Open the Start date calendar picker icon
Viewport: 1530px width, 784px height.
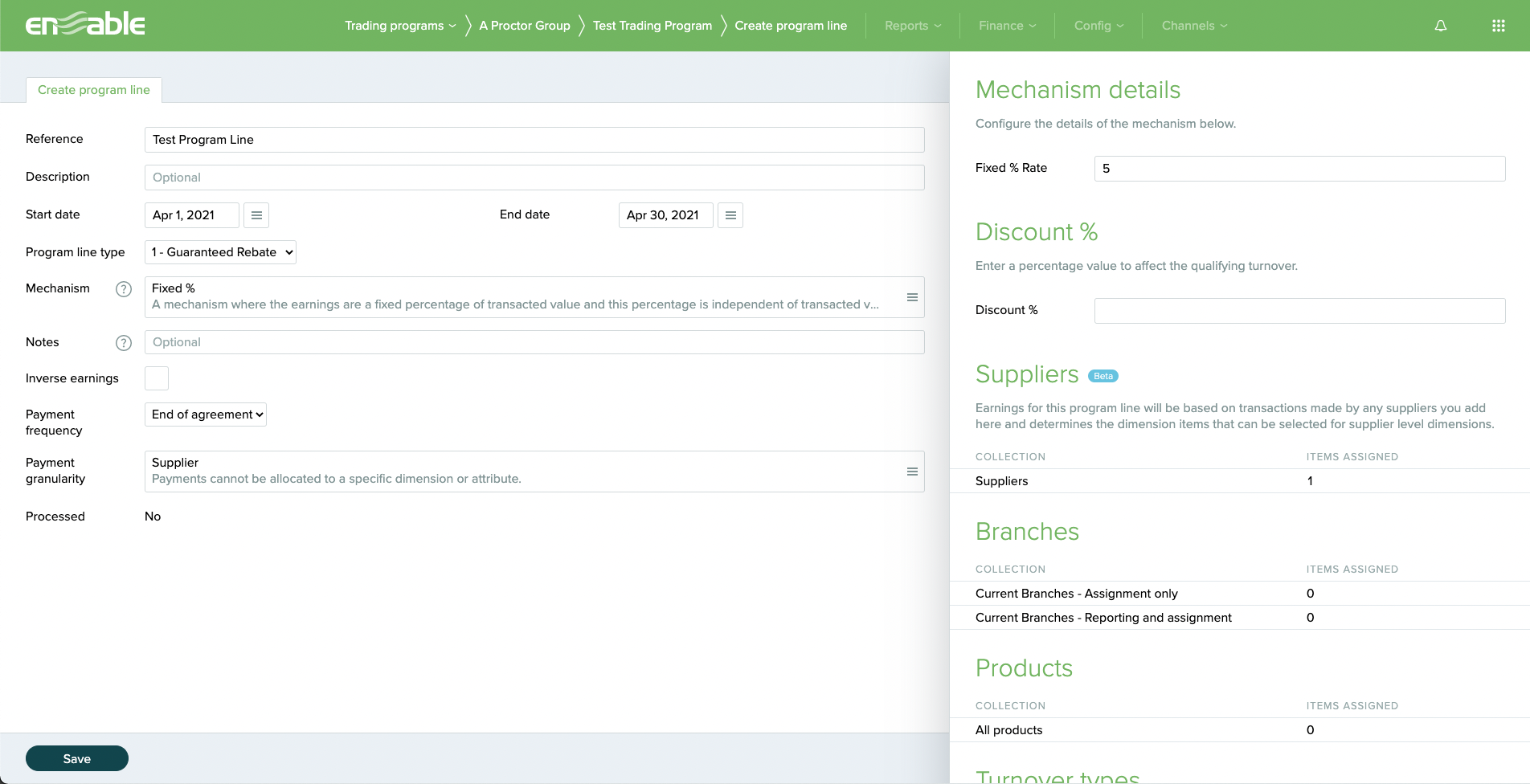(256, 215)
